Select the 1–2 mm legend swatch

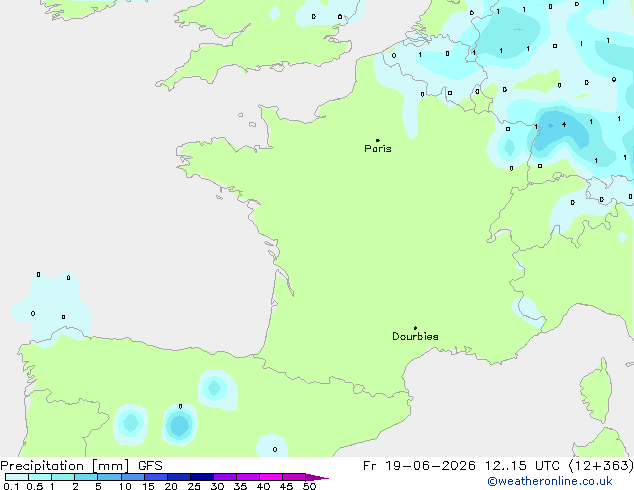coord(63,477)
